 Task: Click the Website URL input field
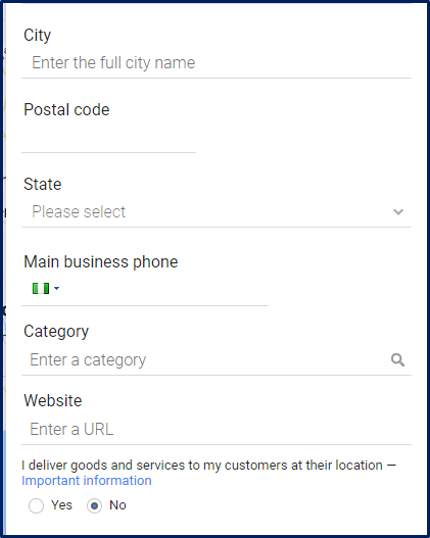(217, 430)
